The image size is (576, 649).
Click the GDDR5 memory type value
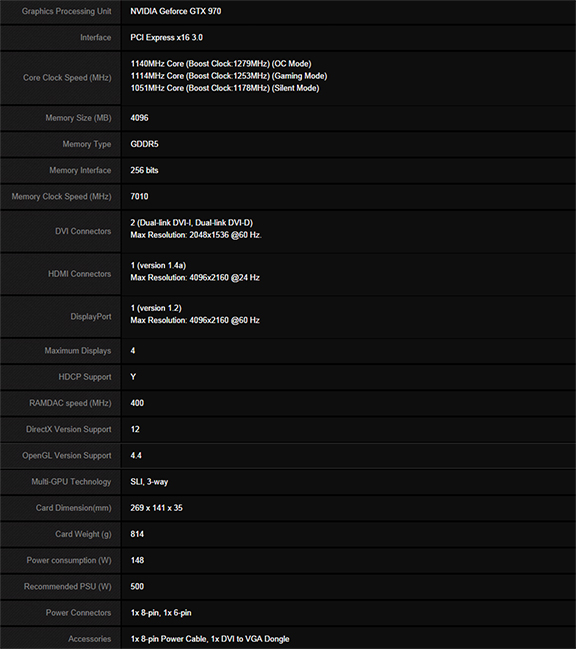point(144,144)
